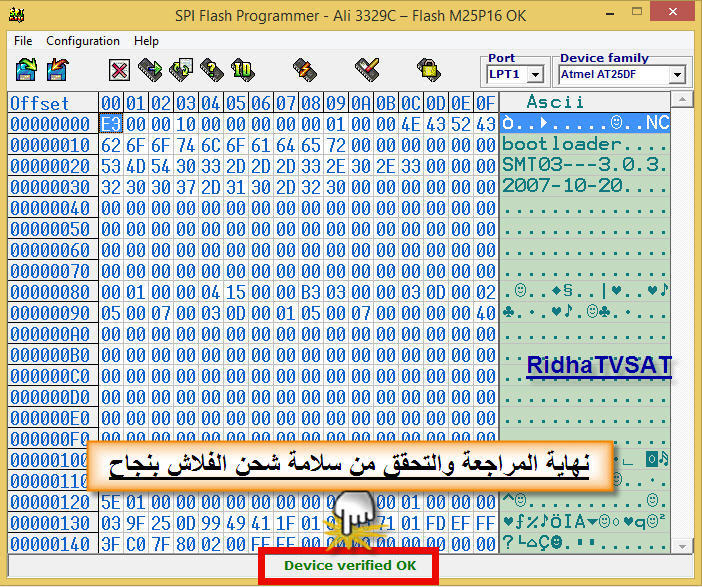The height and width of the screenshot is (587, 702).
Task: Click the red X icon in toolbar
Action: coord(120,70)
